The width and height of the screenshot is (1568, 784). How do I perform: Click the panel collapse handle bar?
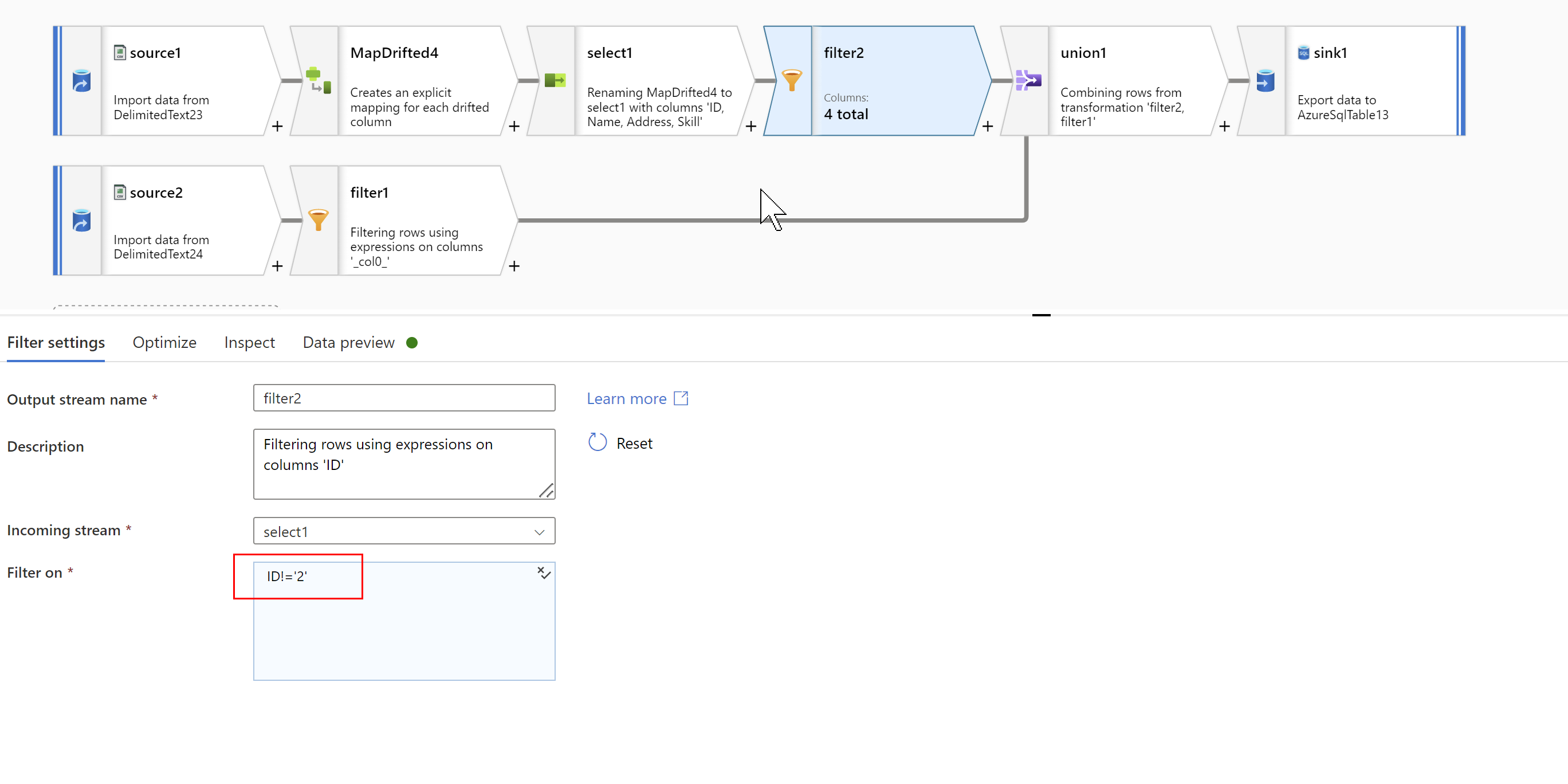click(1041, 315)
